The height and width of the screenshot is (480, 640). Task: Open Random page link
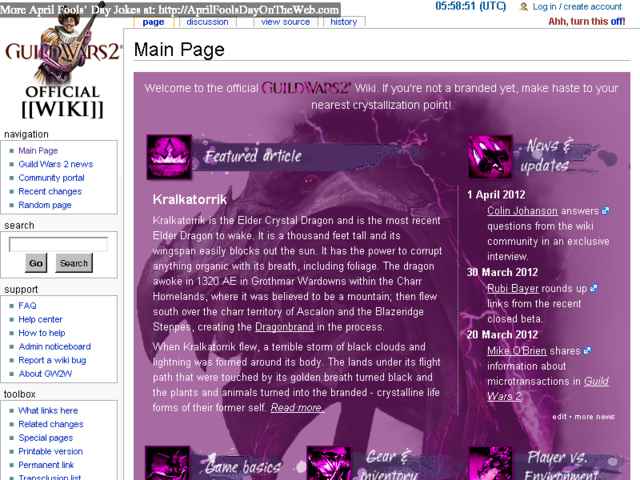[x=45, y=205]
